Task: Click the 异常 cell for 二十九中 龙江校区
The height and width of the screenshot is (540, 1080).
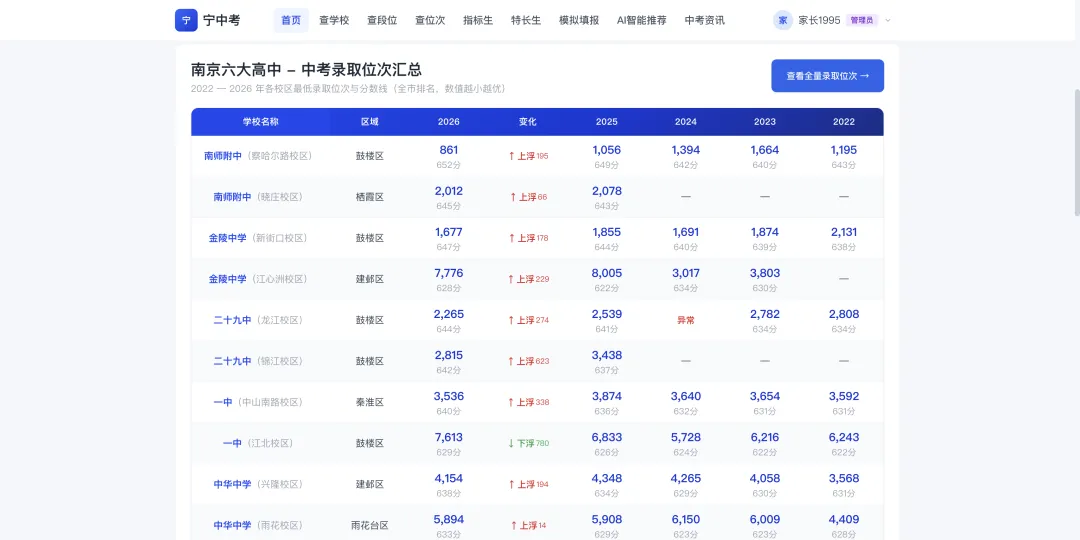Action: point(685,320)
